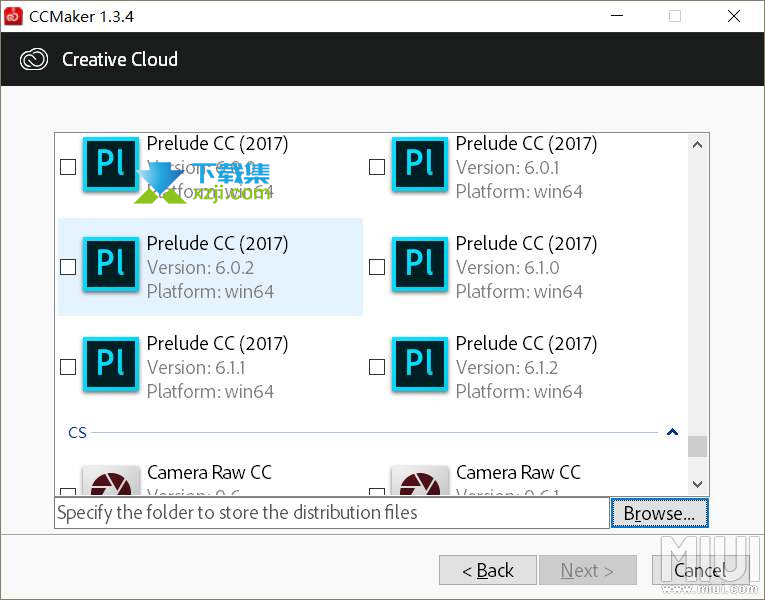Cancel the CCMaker wizard

pyautogui.click(x=701, y=570)
